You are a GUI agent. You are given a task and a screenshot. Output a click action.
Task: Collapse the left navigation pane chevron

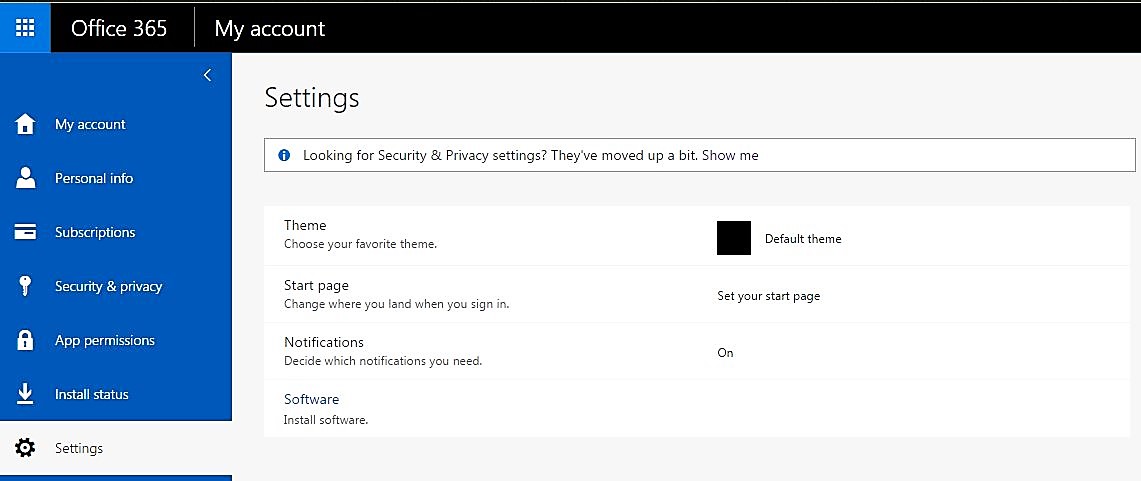click(207, 75)
